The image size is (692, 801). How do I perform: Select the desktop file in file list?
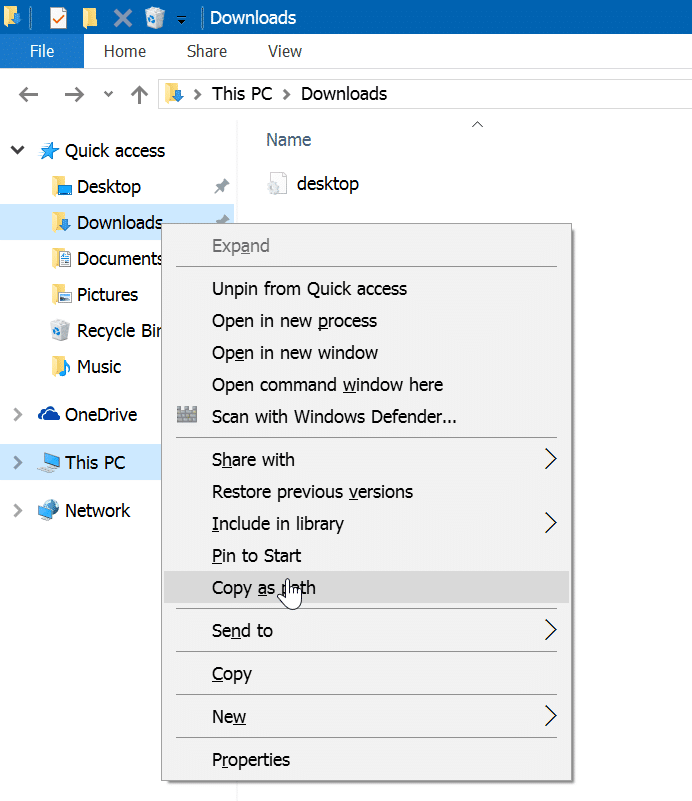pyautogui.click(x=327, y=184)
